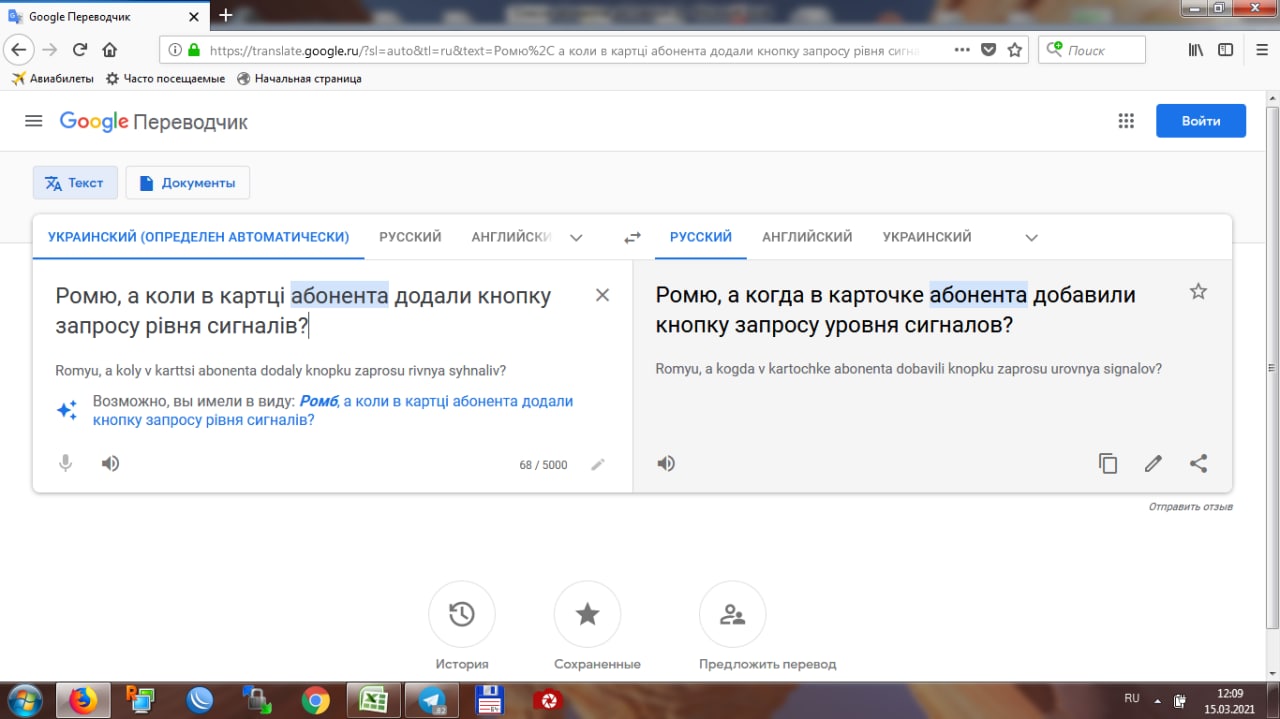Click the 68 / 5000 character counter
The image size is (1280, 719).
543,465
